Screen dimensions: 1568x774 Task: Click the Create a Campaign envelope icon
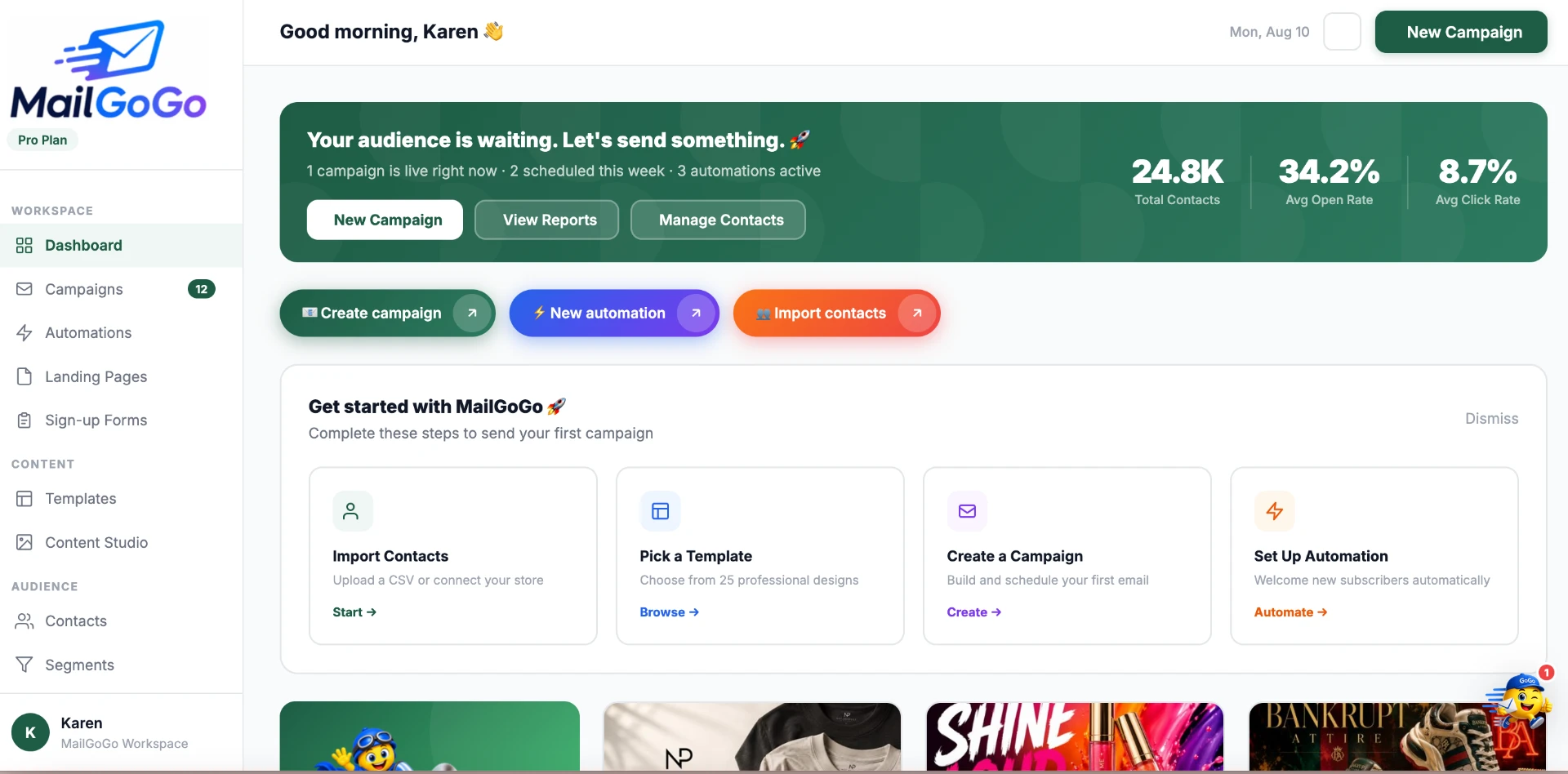967,511
